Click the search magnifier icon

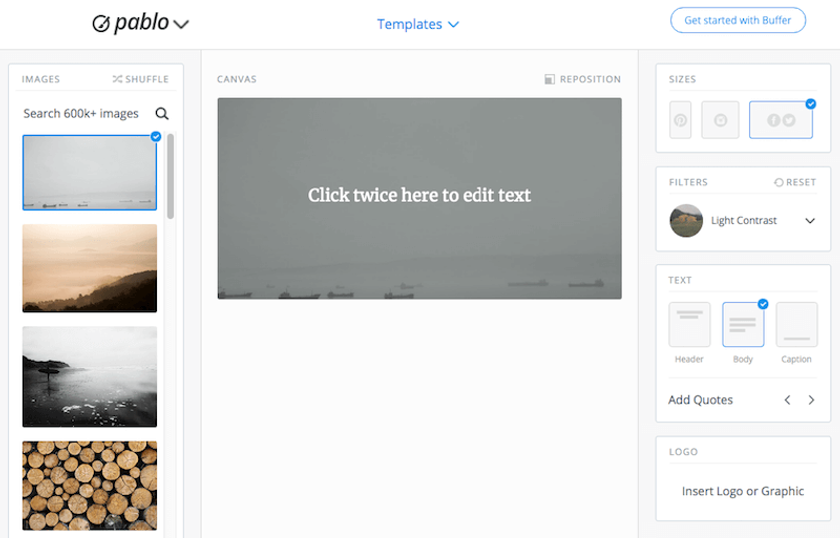pyautogui.click(x=162, y=114)
